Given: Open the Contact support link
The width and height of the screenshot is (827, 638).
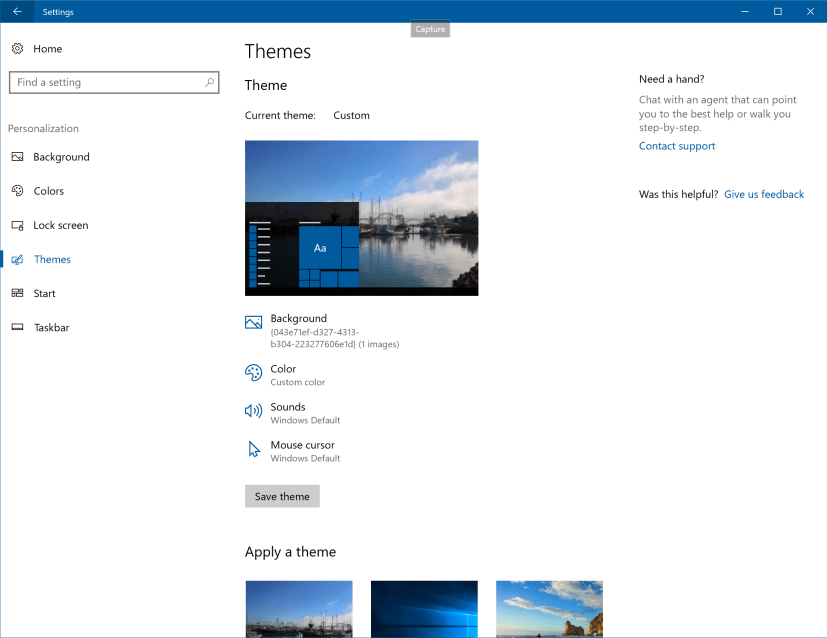Looking at the screenshot, I should [x=676, y=146].
